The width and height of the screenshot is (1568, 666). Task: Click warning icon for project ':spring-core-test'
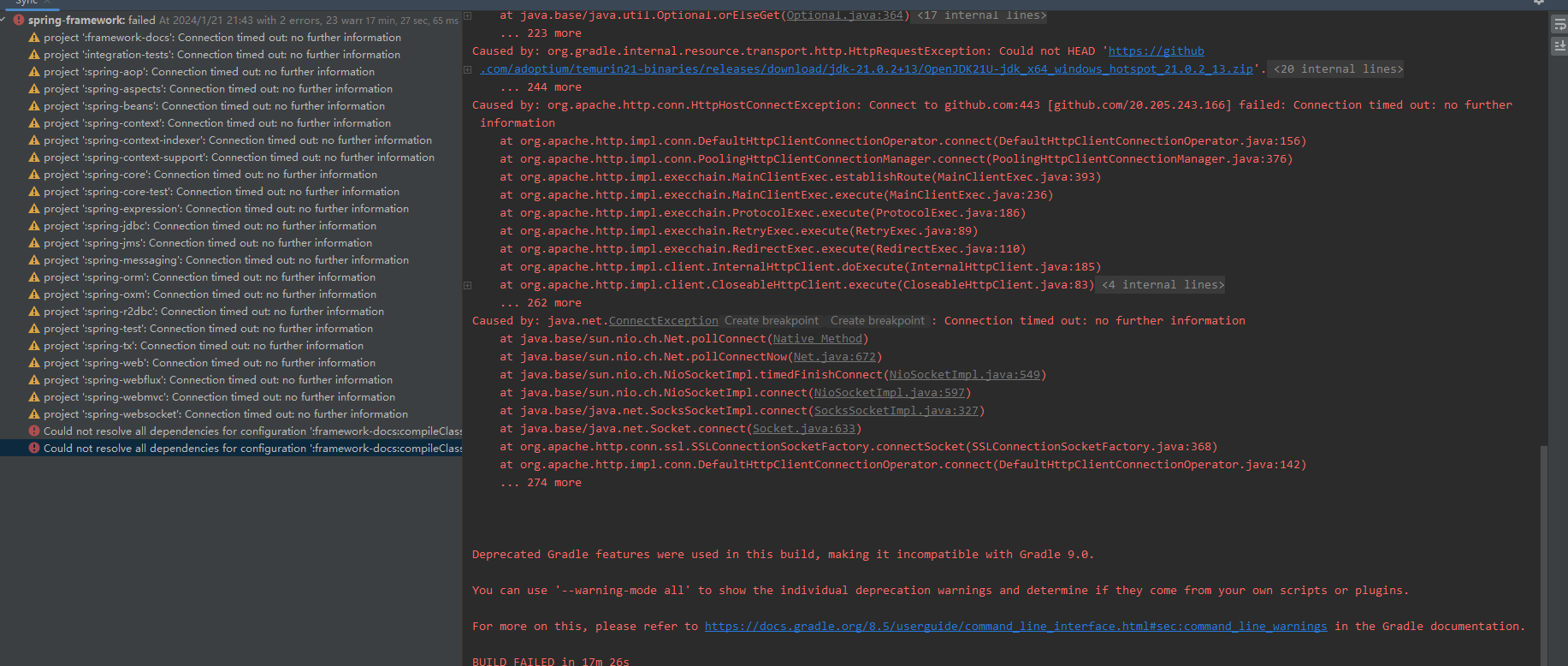click(34, 191)
